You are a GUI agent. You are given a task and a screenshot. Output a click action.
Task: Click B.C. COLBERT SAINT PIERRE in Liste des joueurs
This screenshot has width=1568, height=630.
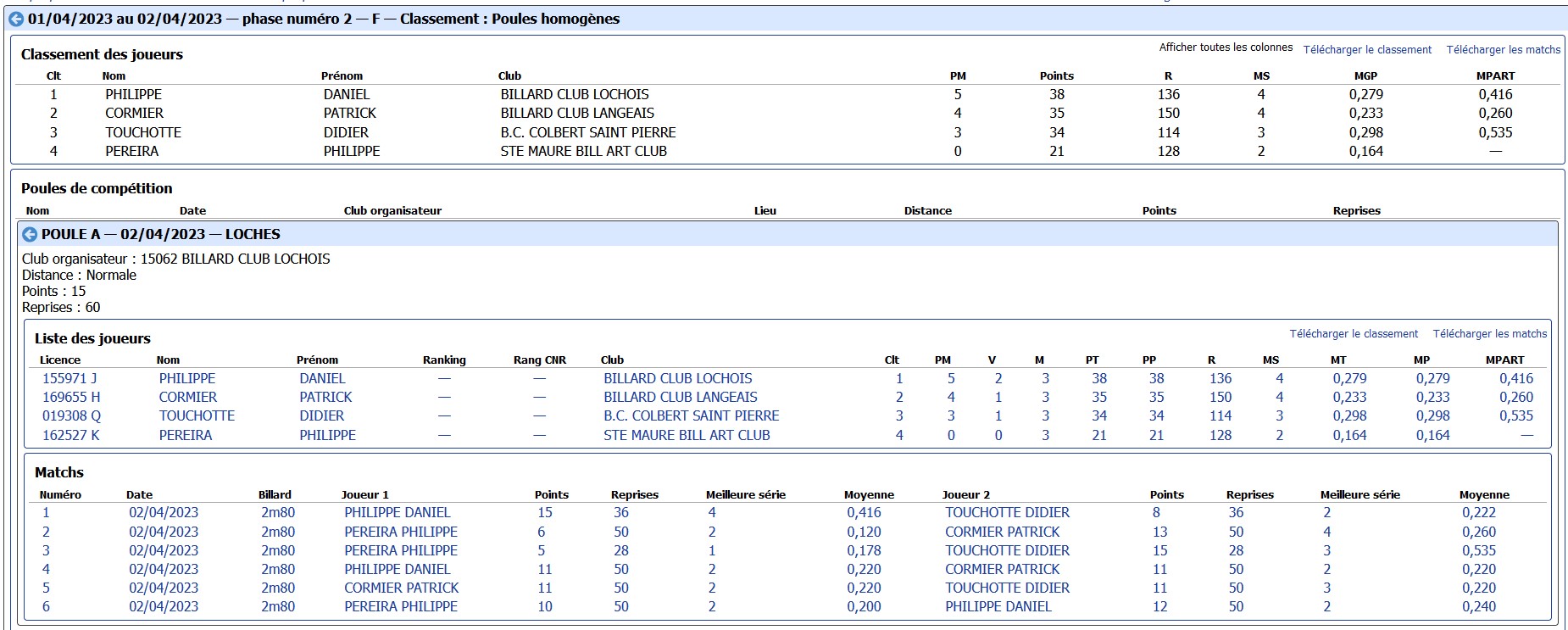coord(692,415)
